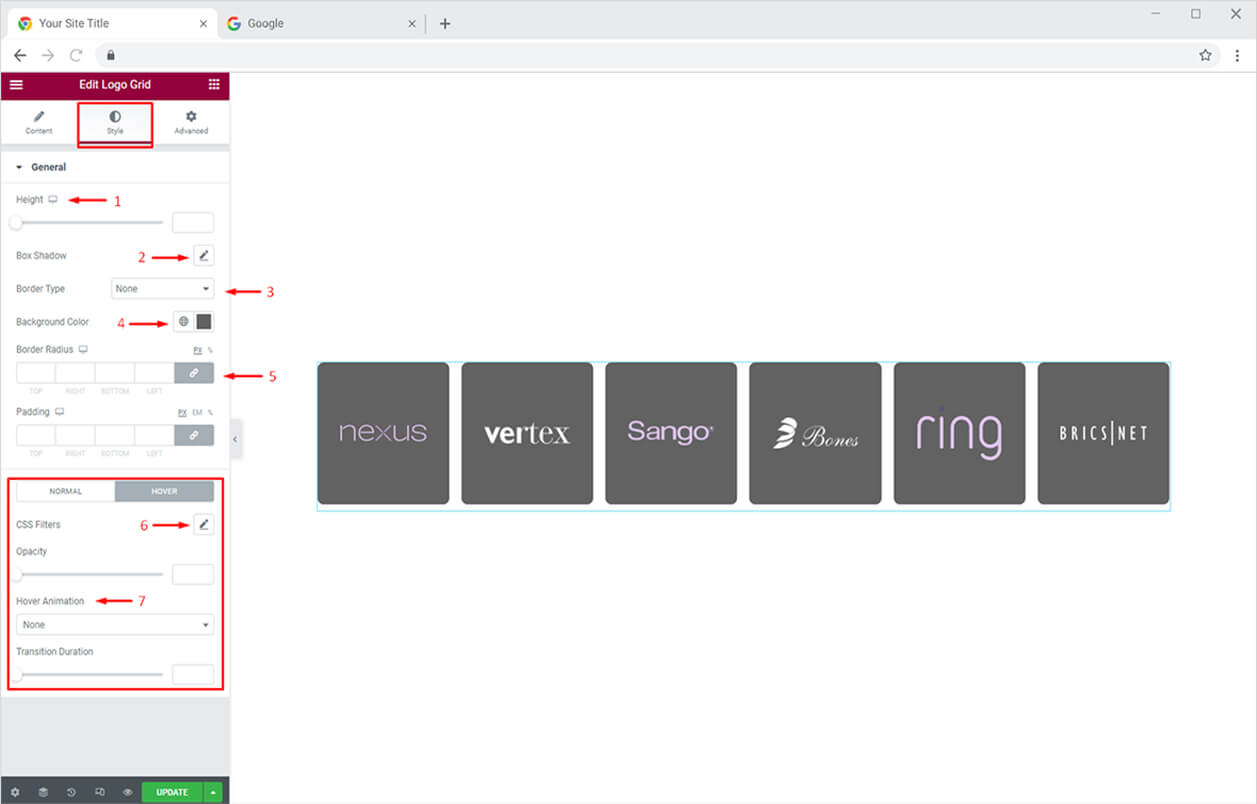The image size is (1257, 804).
Task: Switch to the Normal state tab
Action: pyautogui.click(x=66, y=491)
